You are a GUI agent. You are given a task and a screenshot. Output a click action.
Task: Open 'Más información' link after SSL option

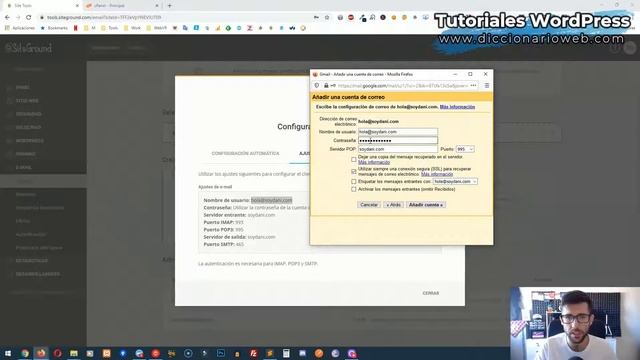(x=437, y=174)
